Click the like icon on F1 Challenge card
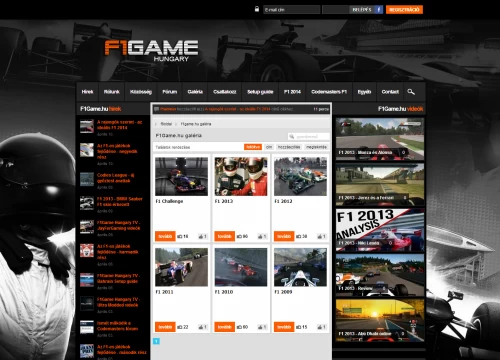Screen dimensions: 500x360 click(201, 236)
